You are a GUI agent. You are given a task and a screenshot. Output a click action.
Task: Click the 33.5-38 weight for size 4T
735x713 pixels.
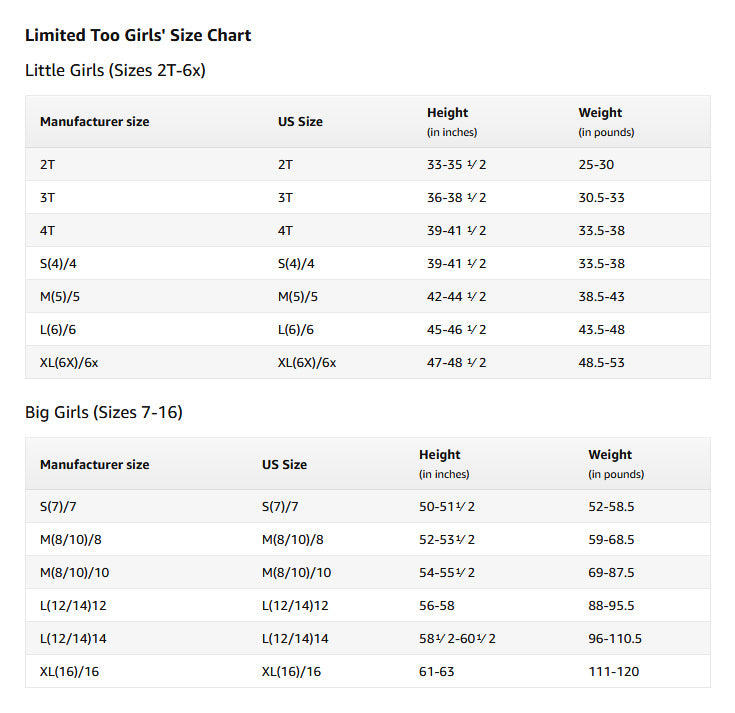(601, 231)
